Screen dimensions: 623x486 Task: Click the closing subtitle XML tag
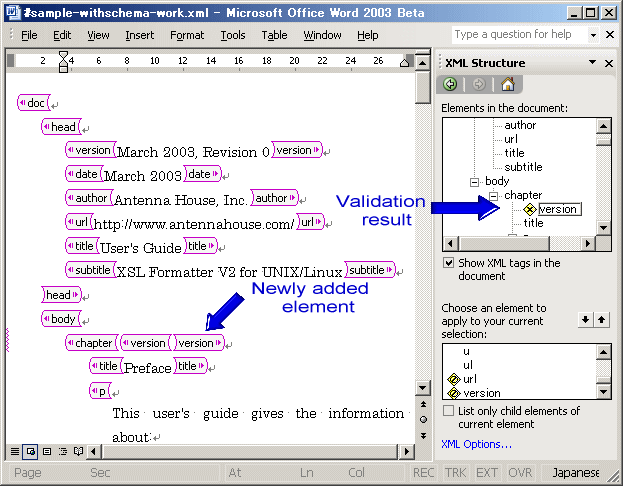pos(370,270)
